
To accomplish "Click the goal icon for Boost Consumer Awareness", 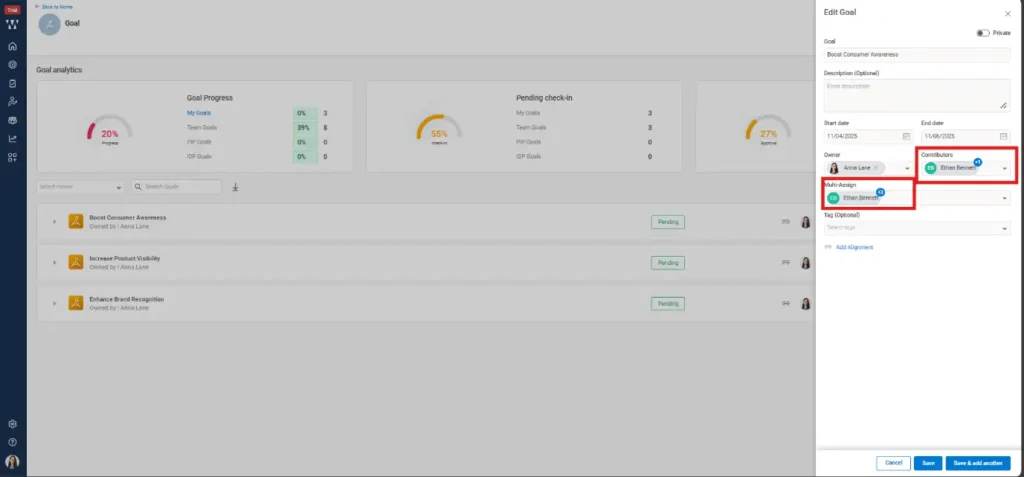I will pos(76,222).
